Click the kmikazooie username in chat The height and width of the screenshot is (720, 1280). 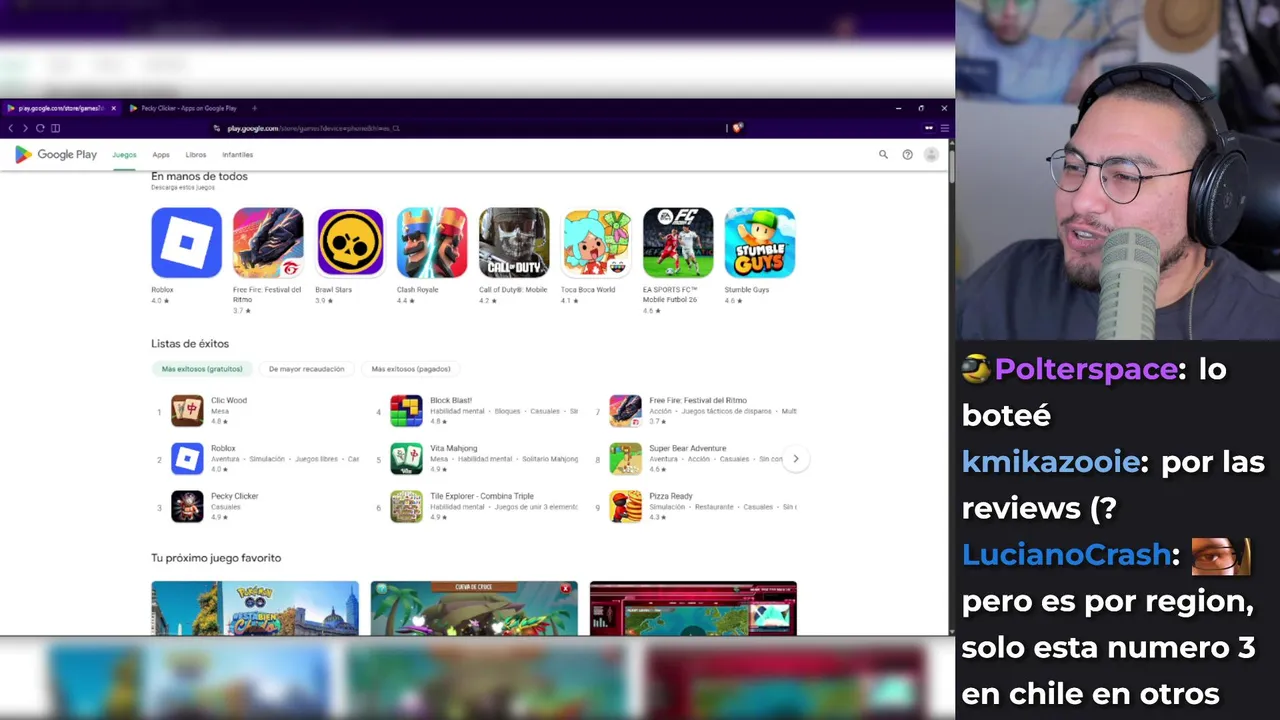1051,462
